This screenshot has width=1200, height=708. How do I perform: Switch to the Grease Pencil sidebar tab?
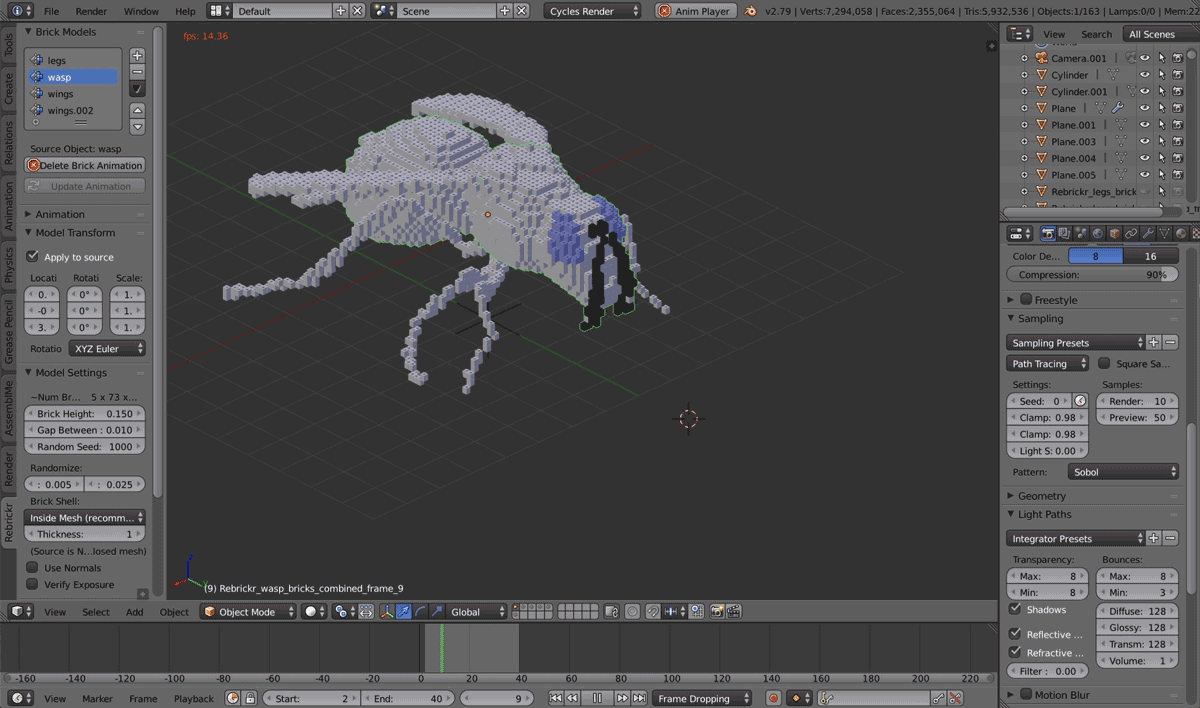tap(9, 330)
